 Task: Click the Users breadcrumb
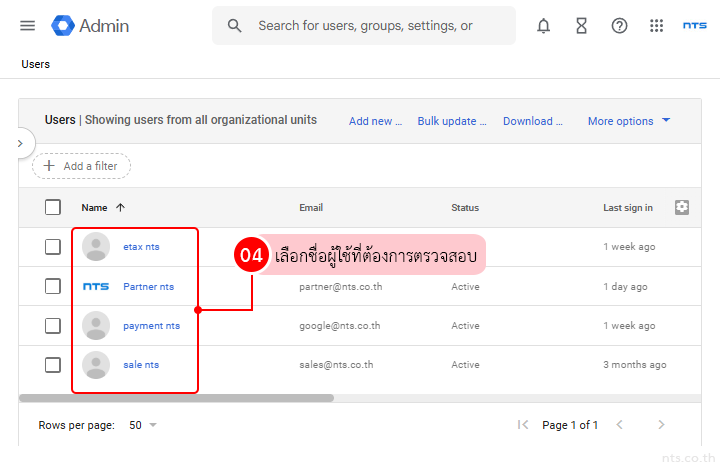coord(36,64)
